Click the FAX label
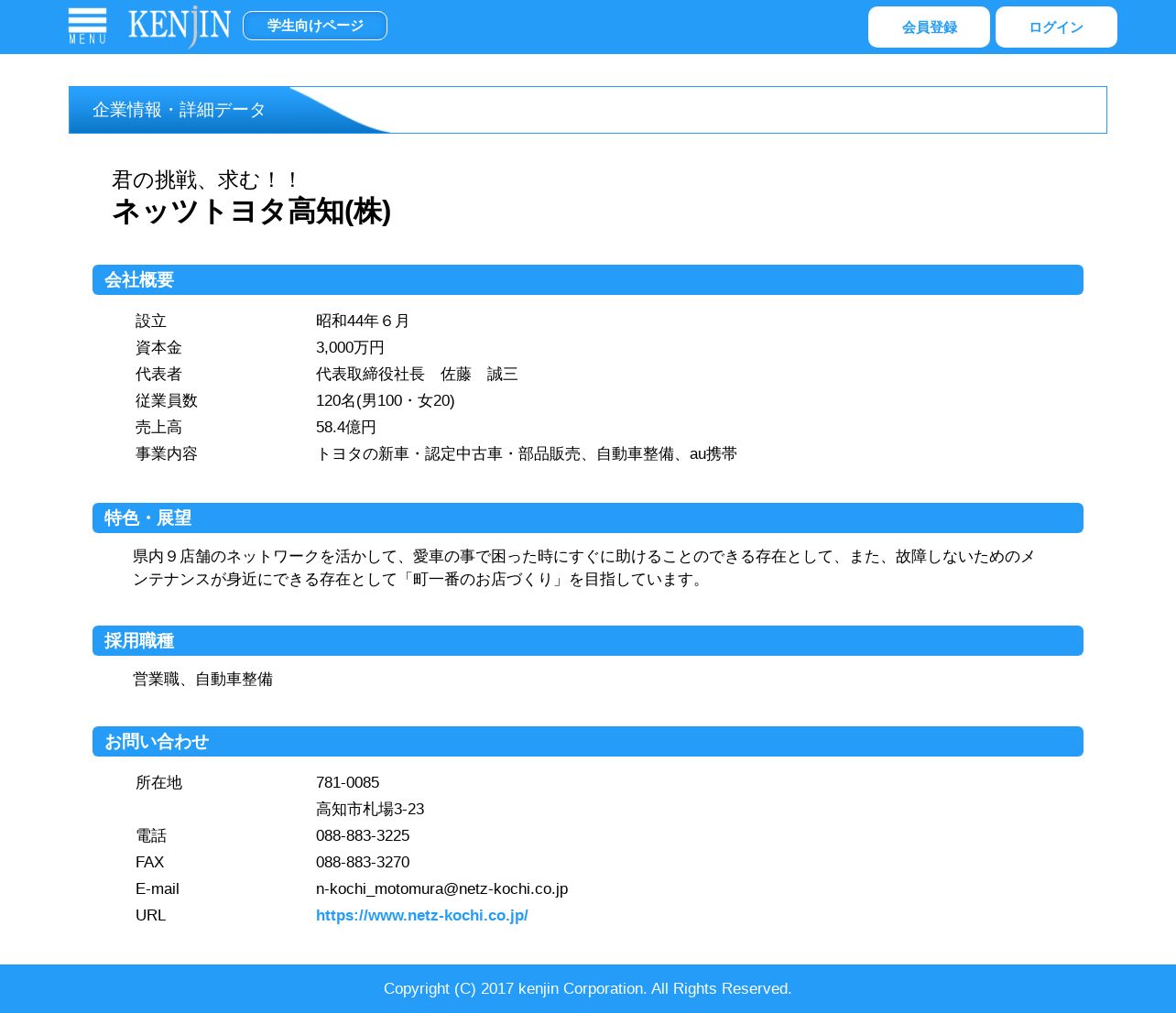Image resolution: width=1176 pixels, height=1013 pixels. 150,862
